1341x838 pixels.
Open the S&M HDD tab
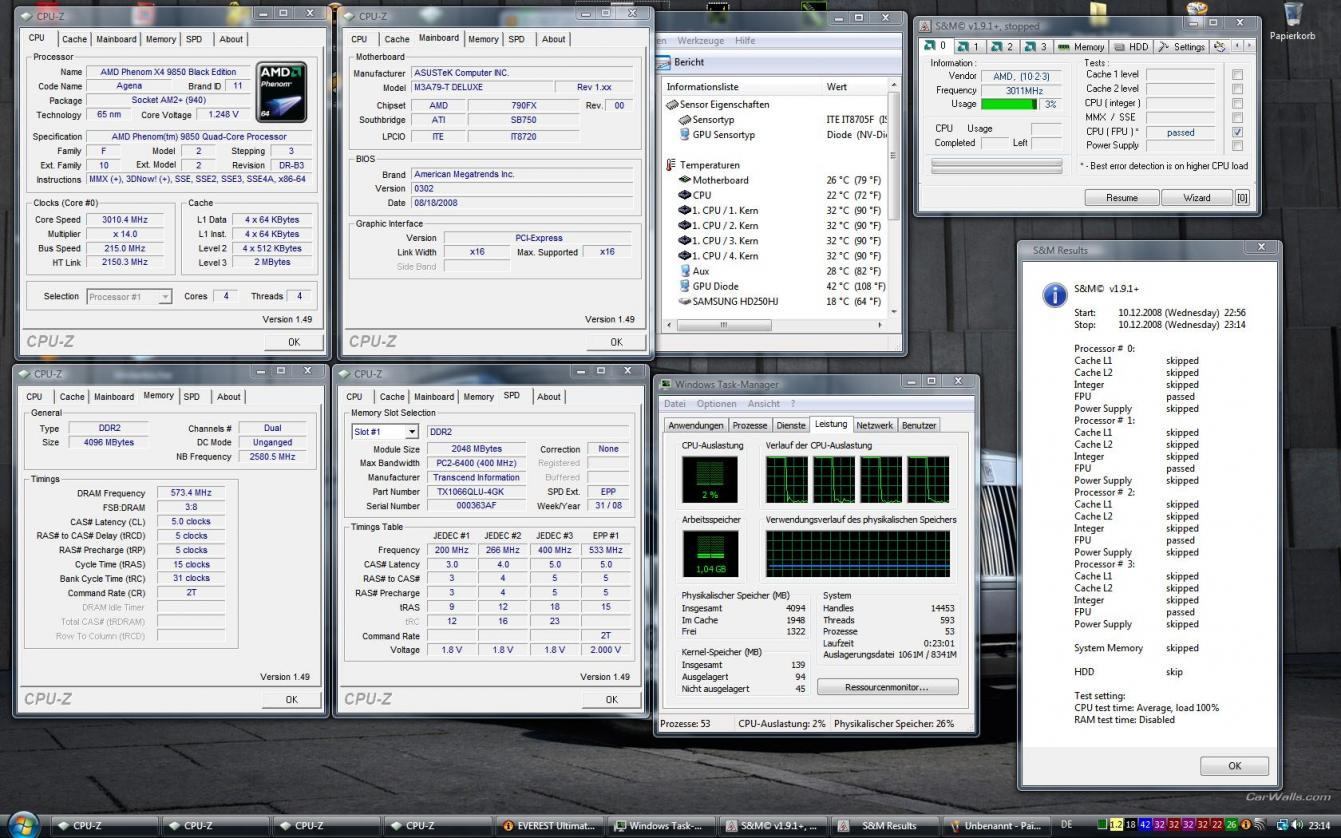coord(1131,46)
